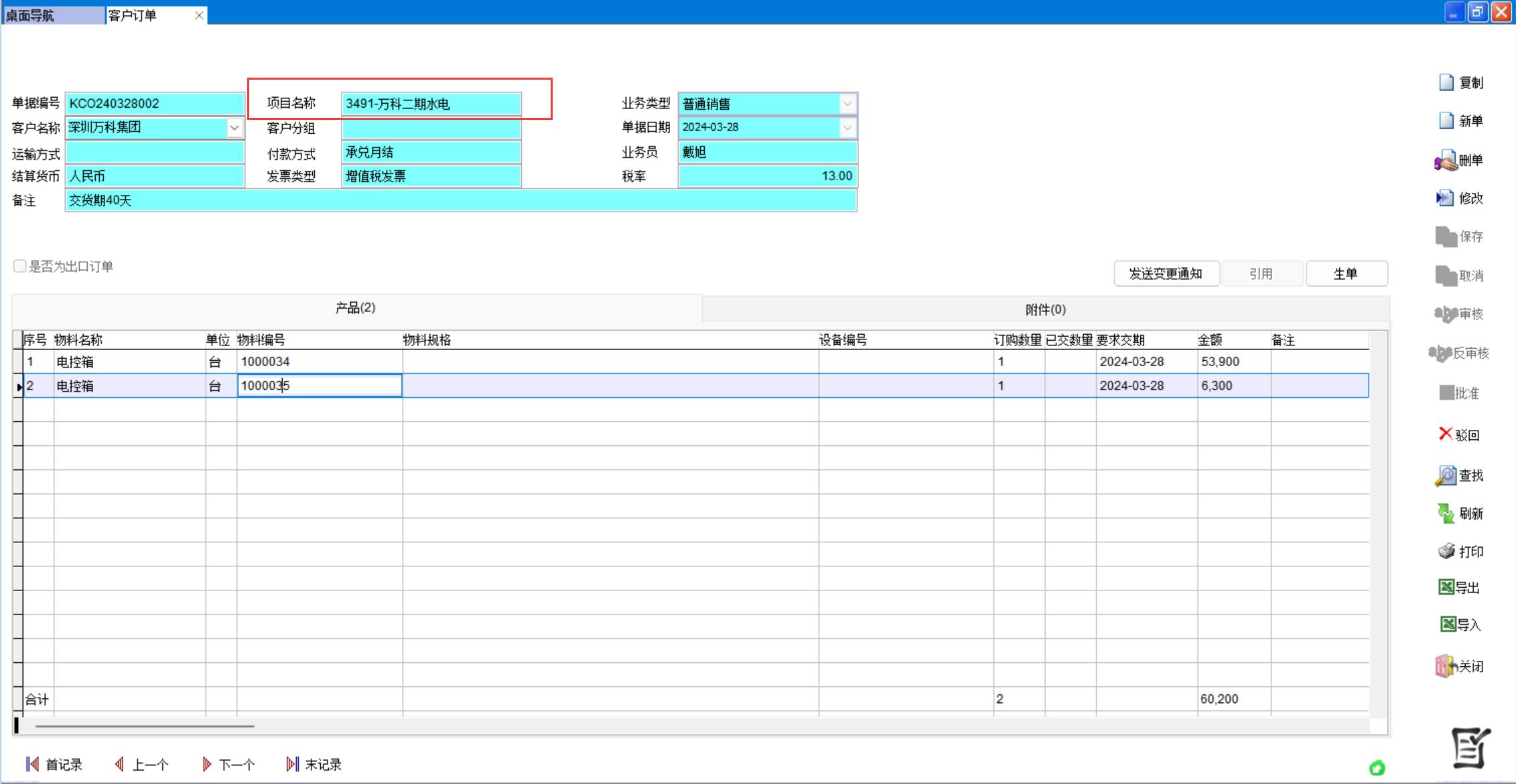The height and width of the screenshot is (784, 1516).
Task: Click the 生单 button
Action: click(x=1345, y=274)
